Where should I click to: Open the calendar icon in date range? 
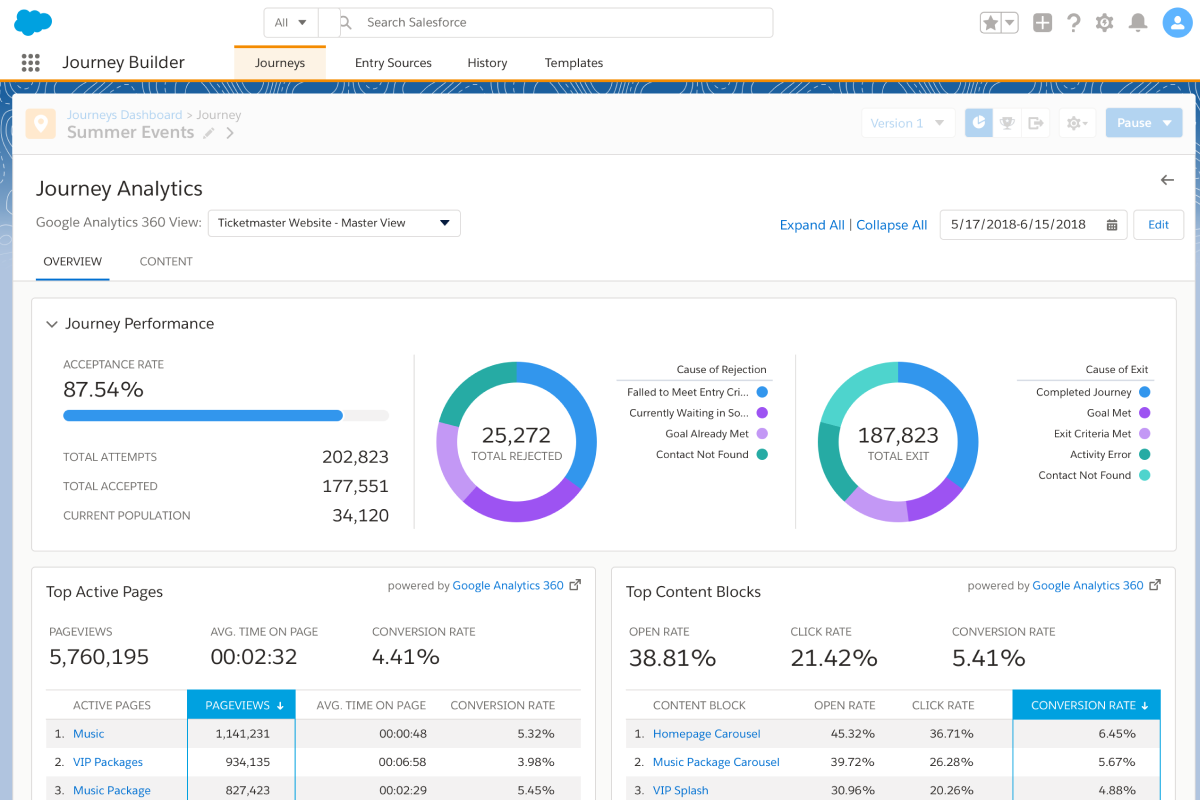tap(1112, 225)
